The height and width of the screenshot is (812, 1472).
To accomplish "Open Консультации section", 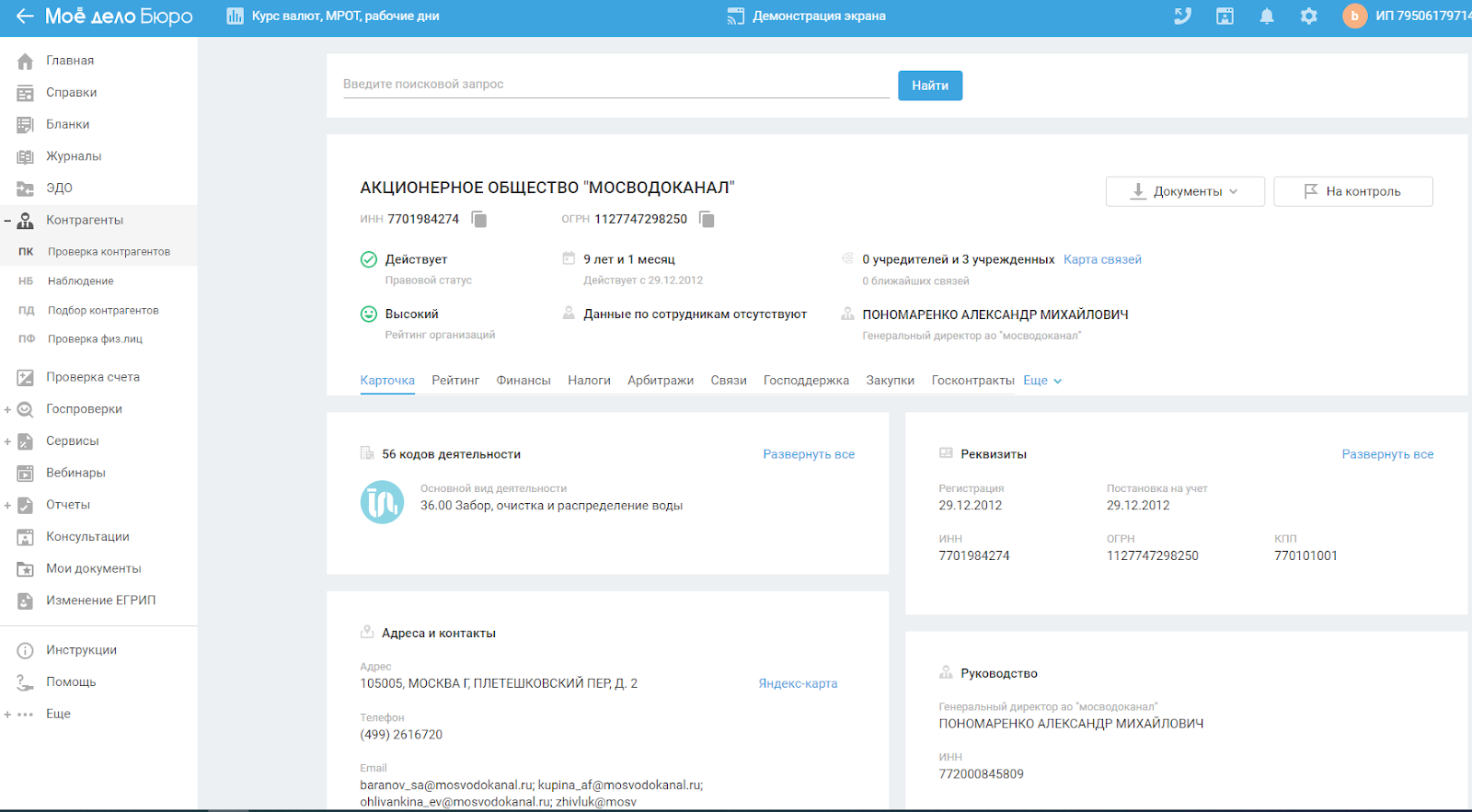I will tap(87, 537).
